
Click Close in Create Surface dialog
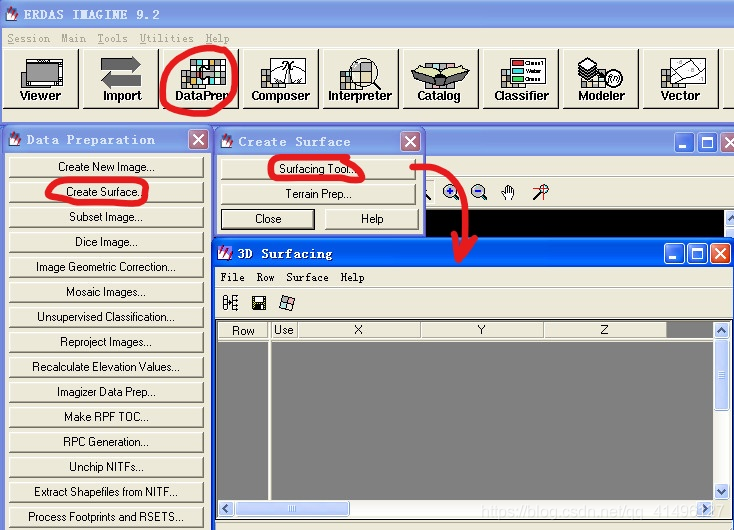click(268, 219)
